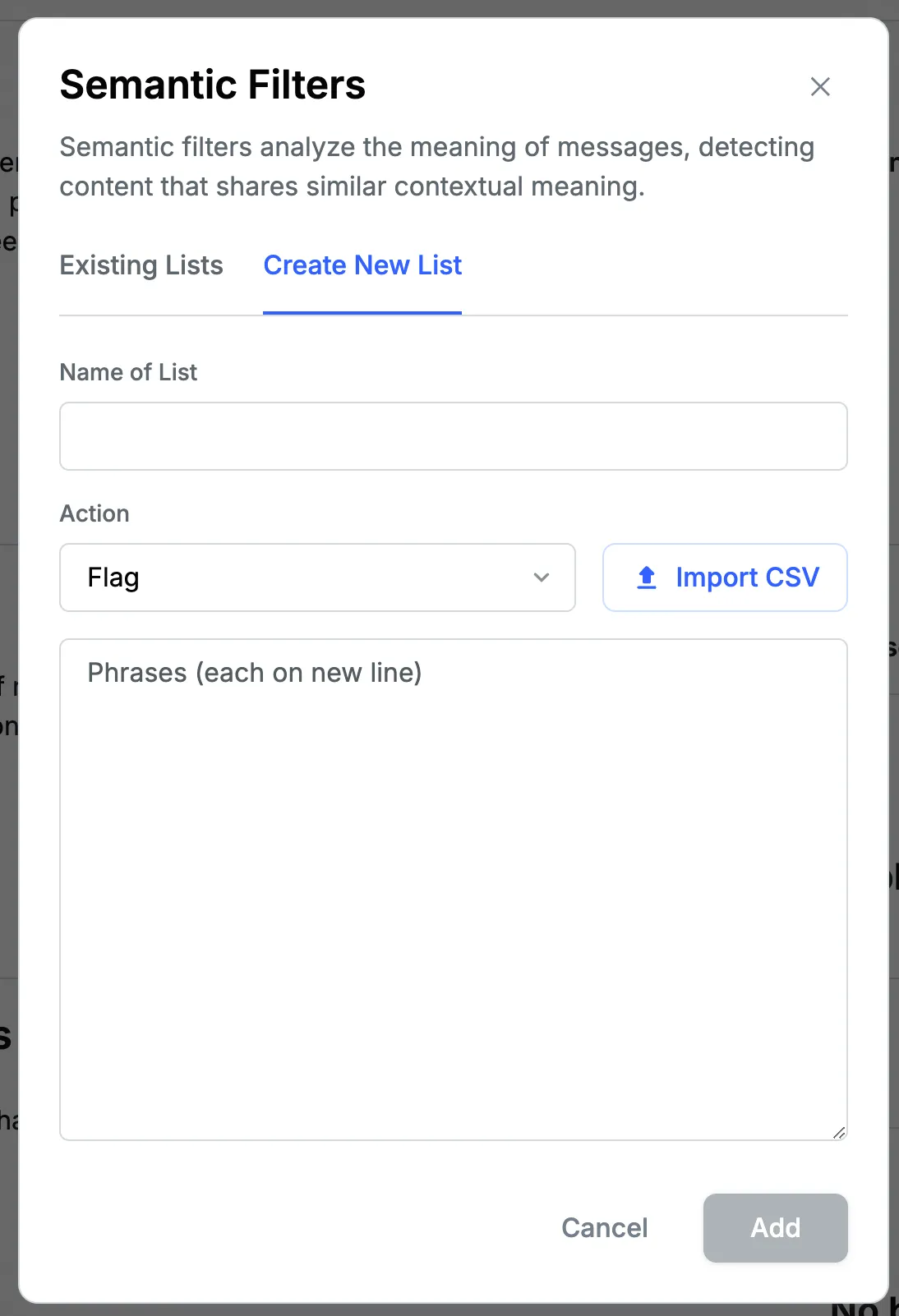
Task: Click the upload arrow icon
Action: (x=647, y=577)
